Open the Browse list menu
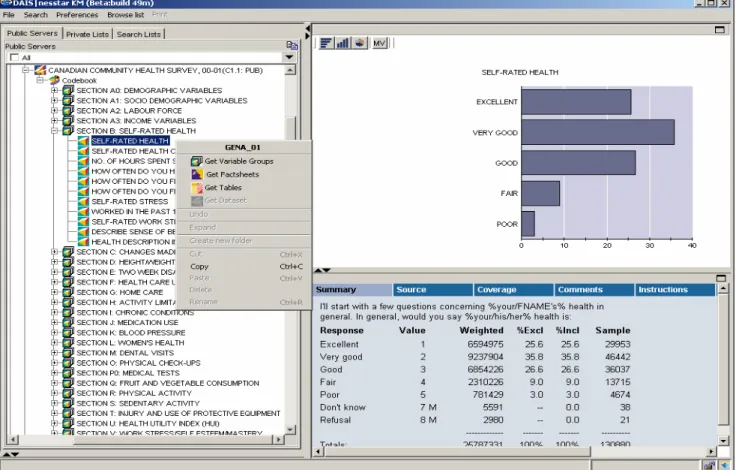The width and height of the screenshot is (736, 470). pos(125,15)
